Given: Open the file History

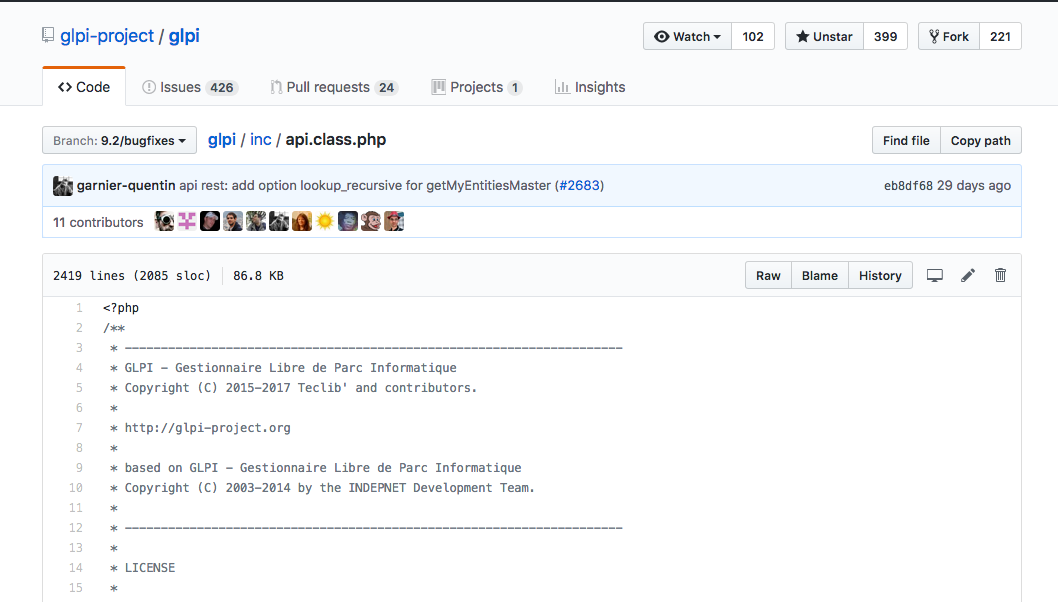Looking at the screenshot, I should click(880, 275).
